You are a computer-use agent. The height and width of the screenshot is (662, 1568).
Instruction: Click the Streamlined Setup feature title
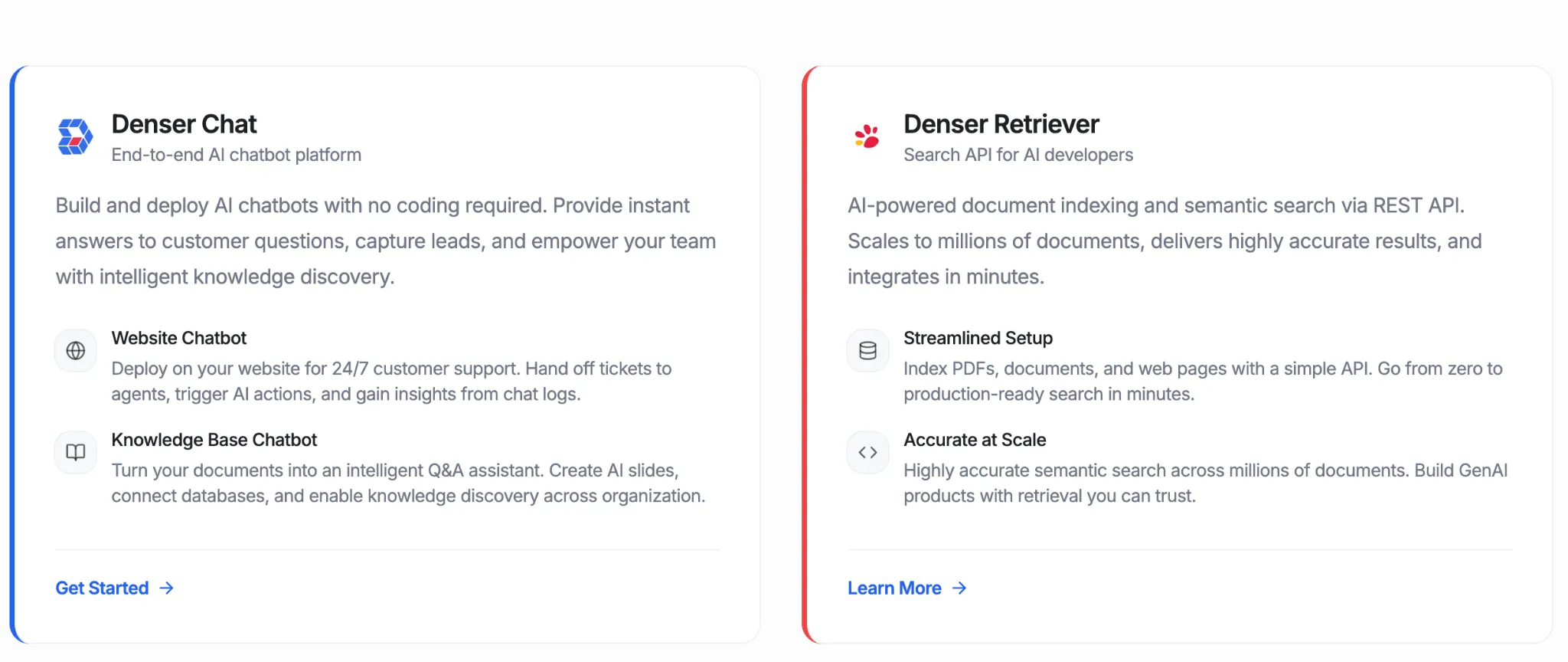click(978, 338)
